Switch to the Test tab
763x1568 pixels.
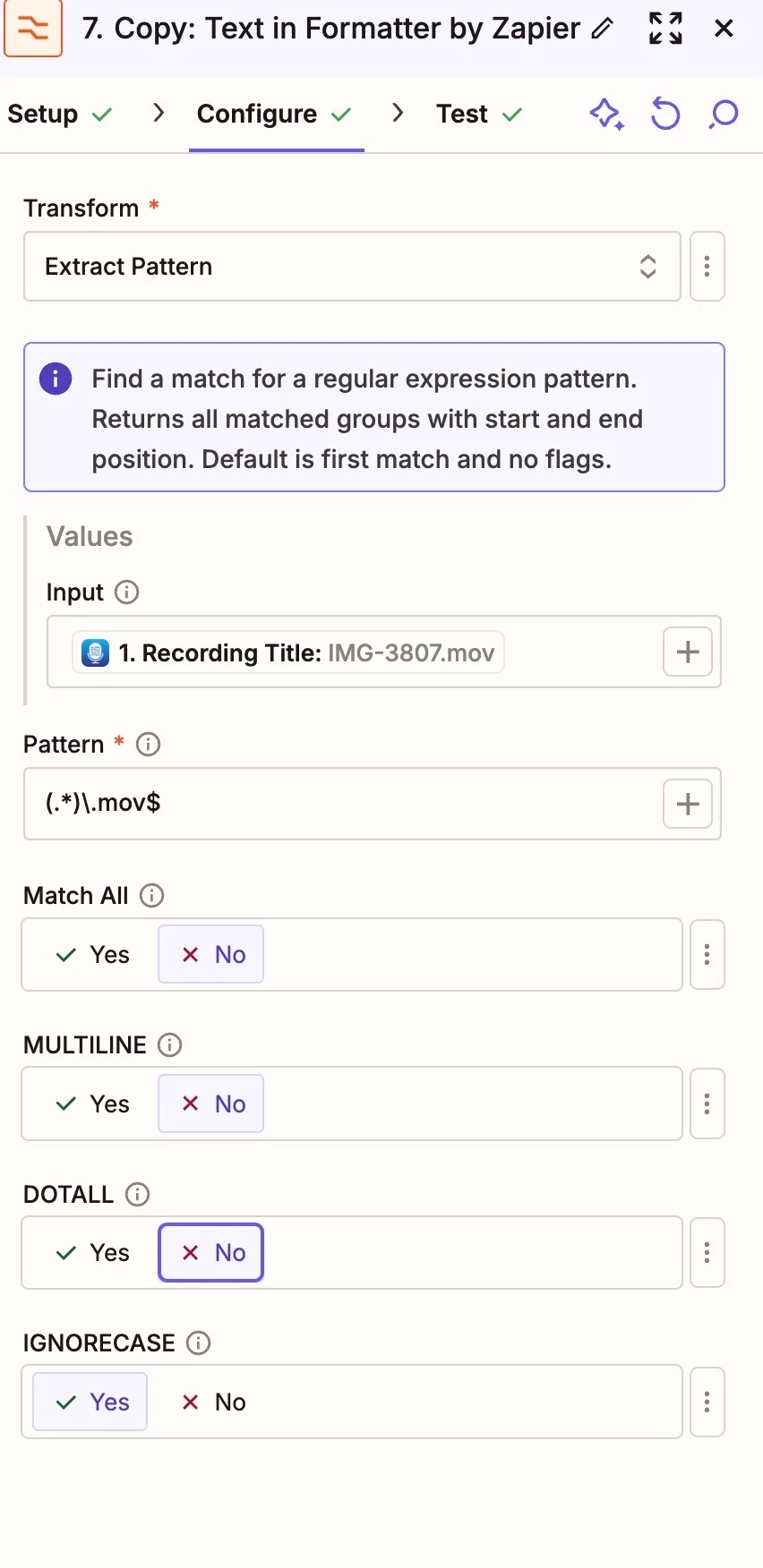(x=479, y=115)
